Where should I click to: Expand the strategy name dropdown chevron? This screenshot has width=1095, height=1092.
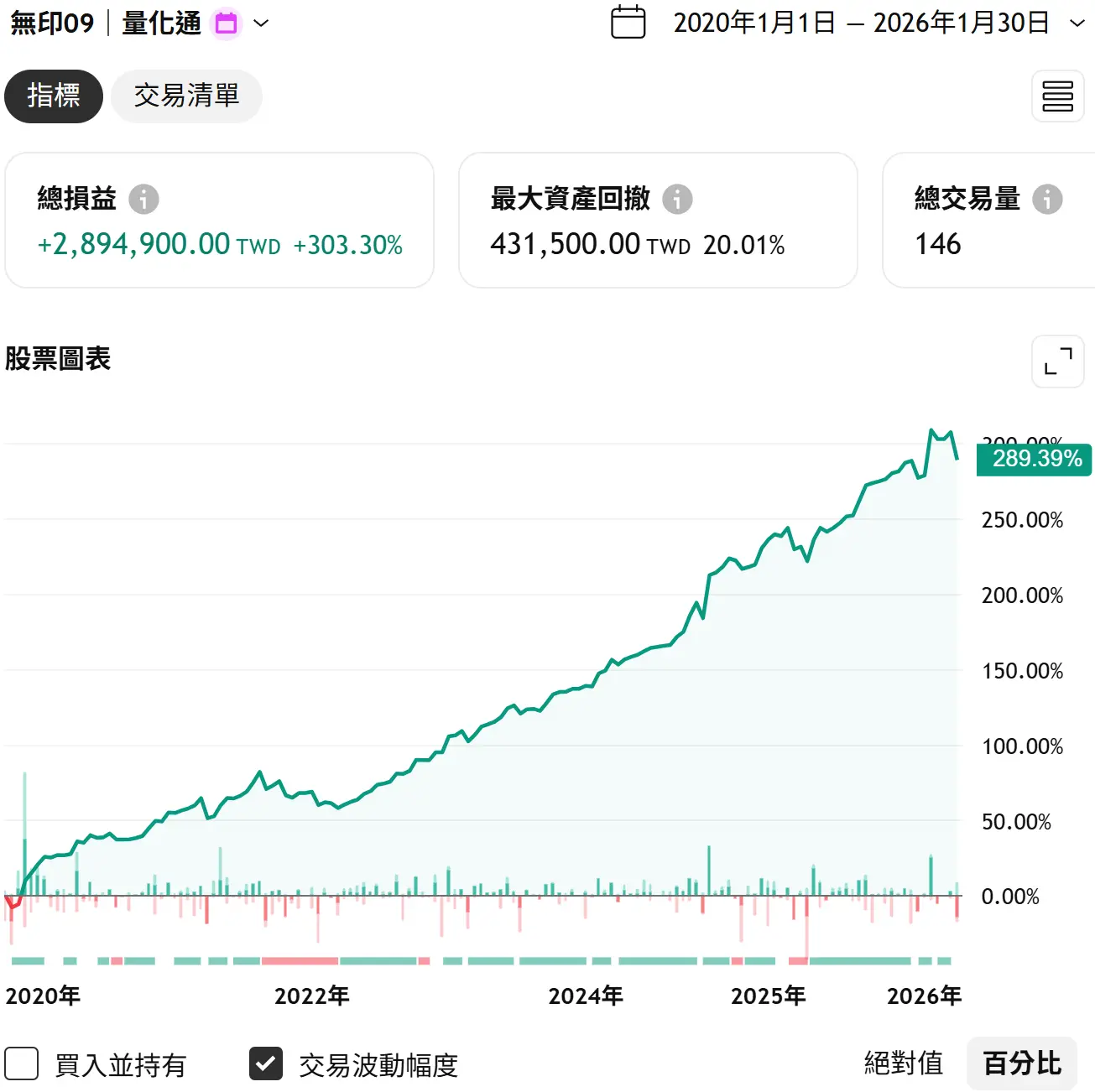[261, 23]
